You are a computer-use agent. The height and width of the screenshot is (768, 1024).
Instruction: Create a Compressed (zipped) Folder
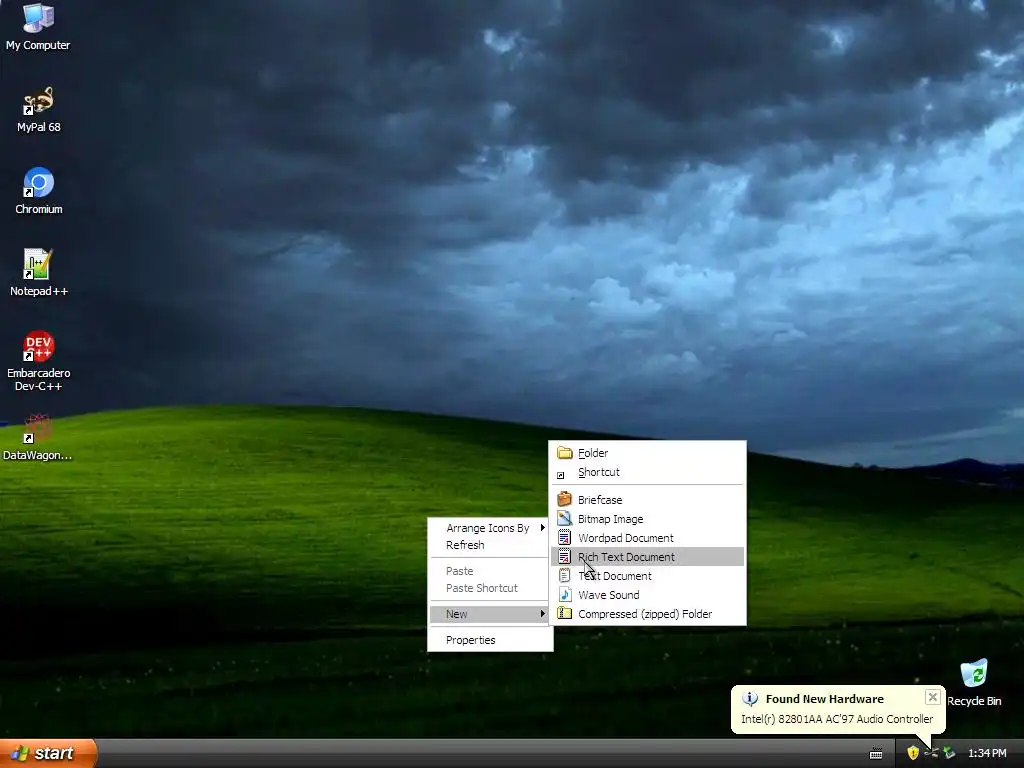point(647,613)
